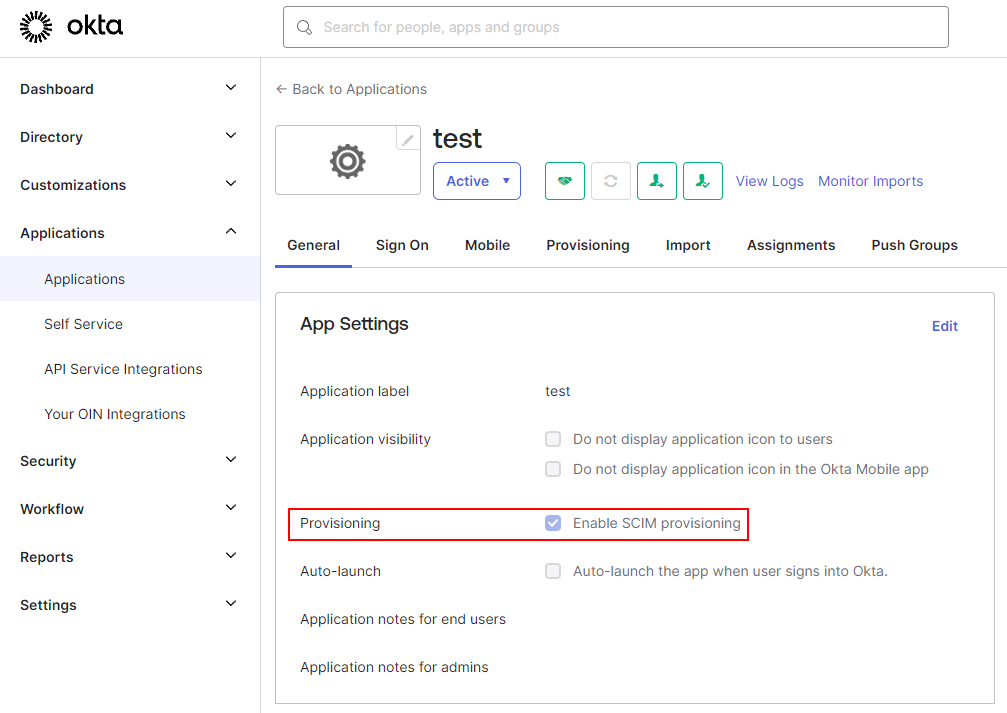1007x713 pixels.
Task: Click the Okta logo
Action: click(x=71, y=27)
